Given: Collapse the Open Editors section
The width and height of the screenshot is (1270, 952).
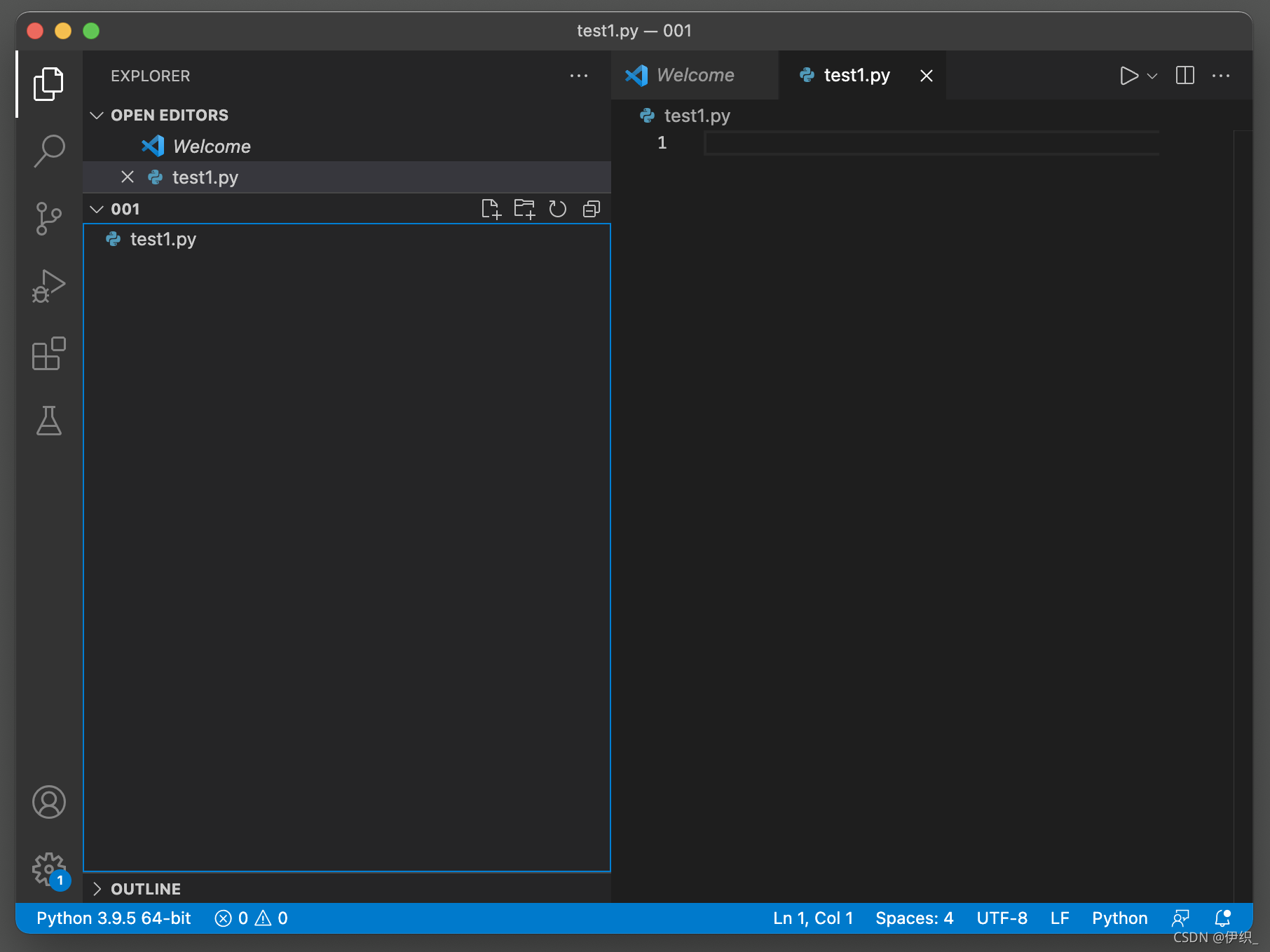Looking at the screenshot, I should pos(97,115).
